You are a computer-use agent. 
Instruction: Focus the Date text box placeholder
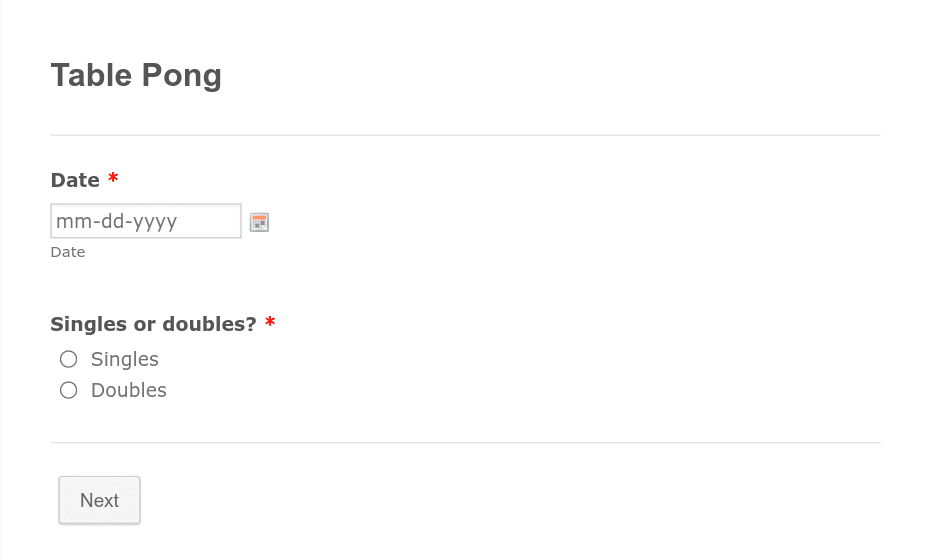click(x=146, y=221)
